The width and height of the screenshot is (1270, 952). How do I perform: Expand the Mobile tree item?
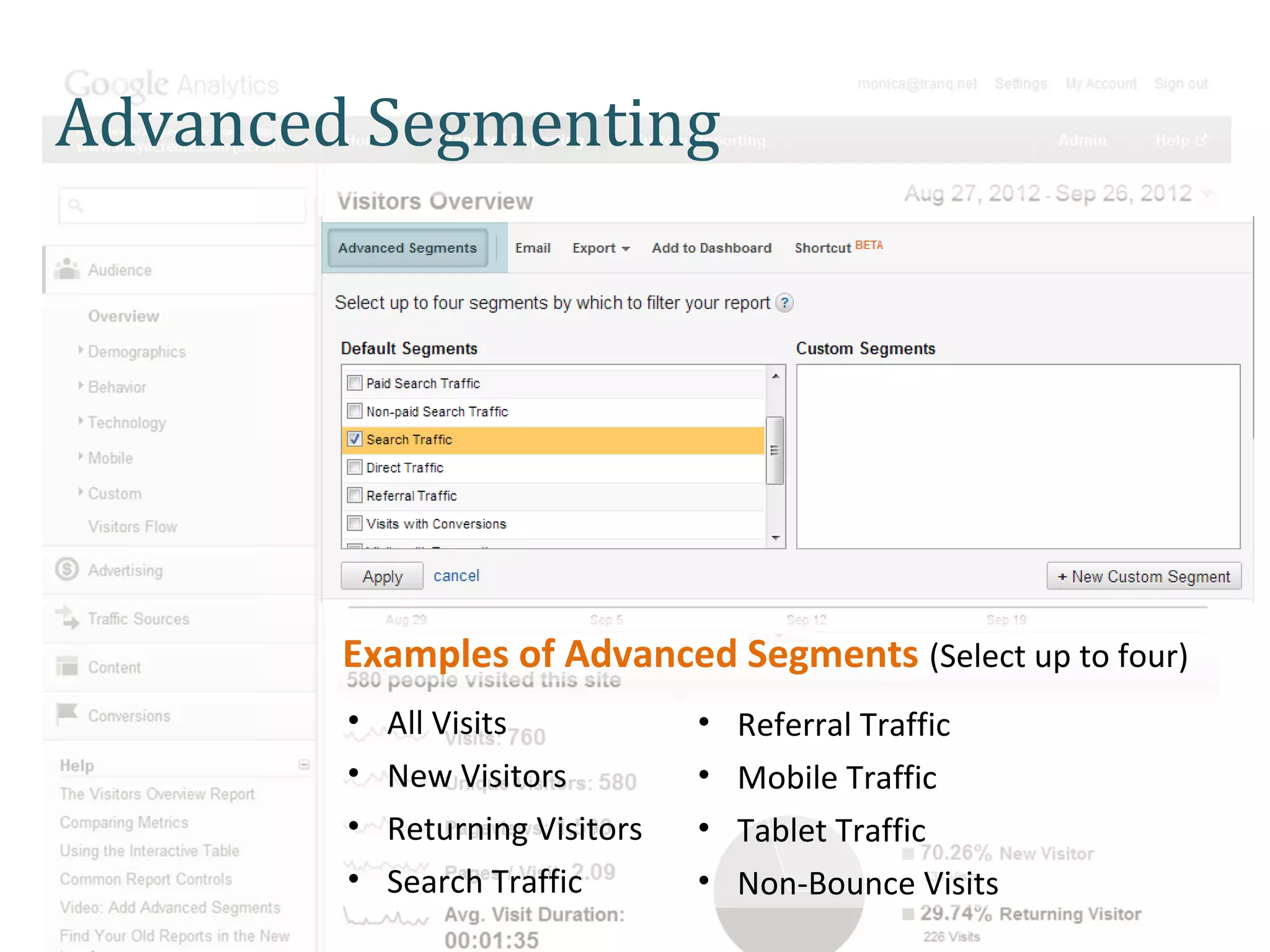click(81, 457)
